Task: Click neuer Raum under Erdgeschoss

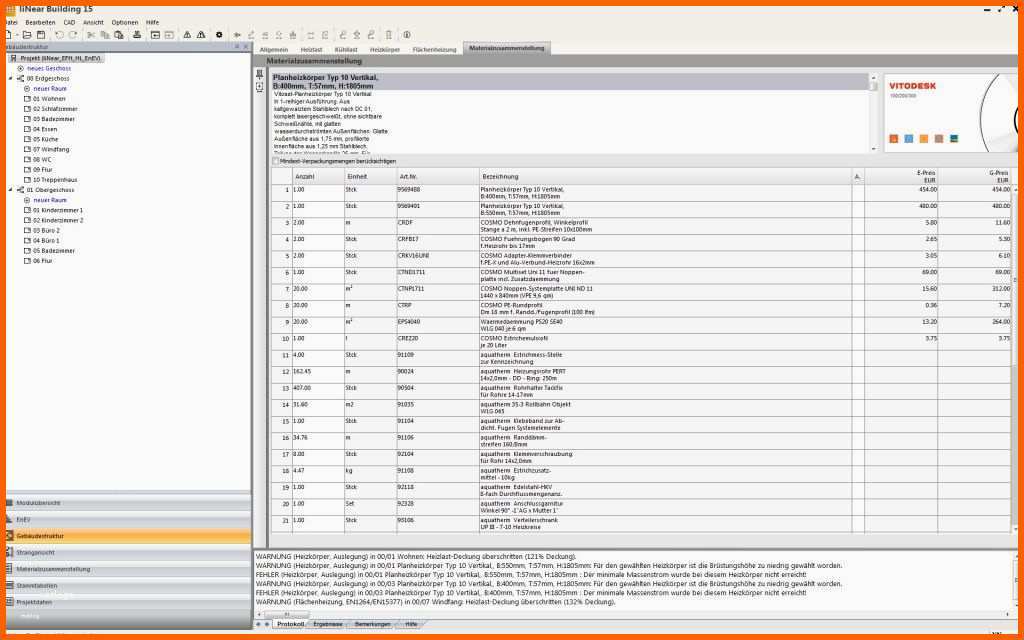Action: pos(50,88)
